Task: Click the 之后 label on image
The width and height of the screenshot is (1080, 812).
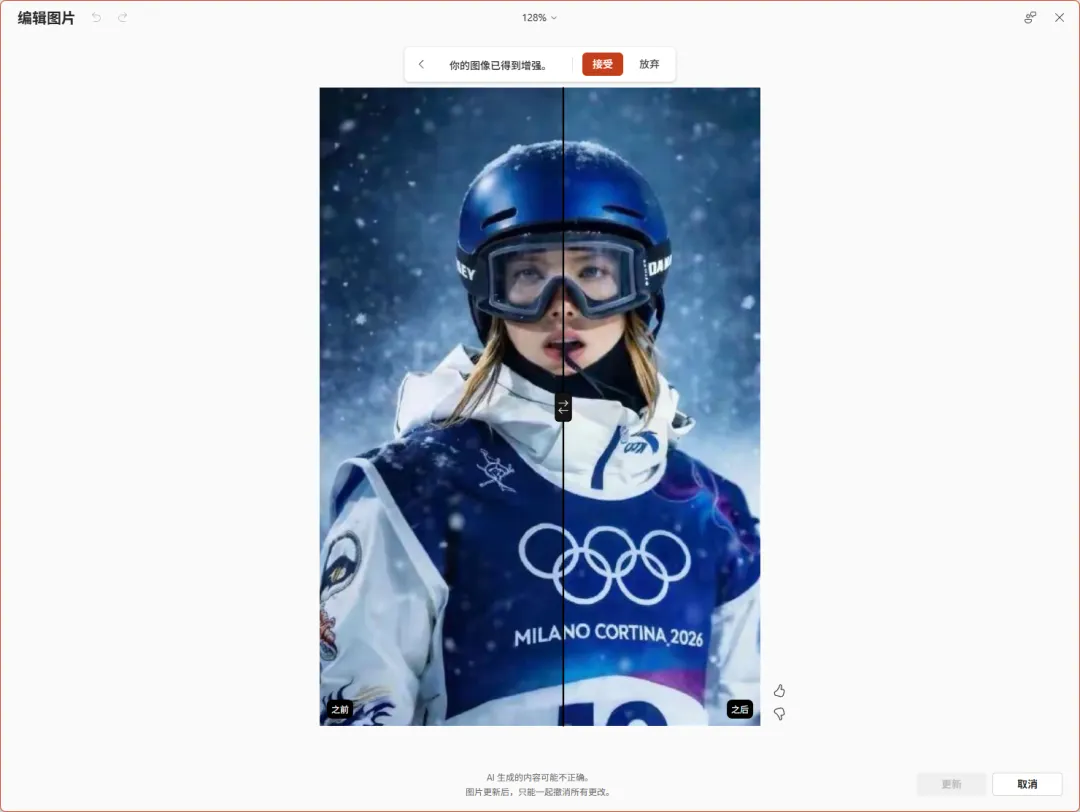Action: click(x=740, y=709)
